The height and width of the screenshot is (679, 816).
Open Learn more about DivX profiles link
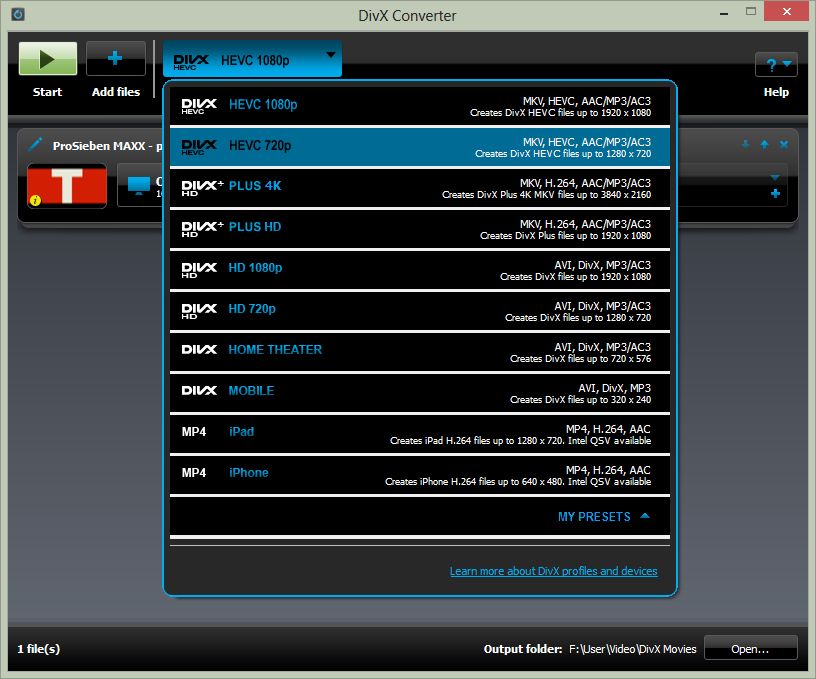(x=553, y=571)
